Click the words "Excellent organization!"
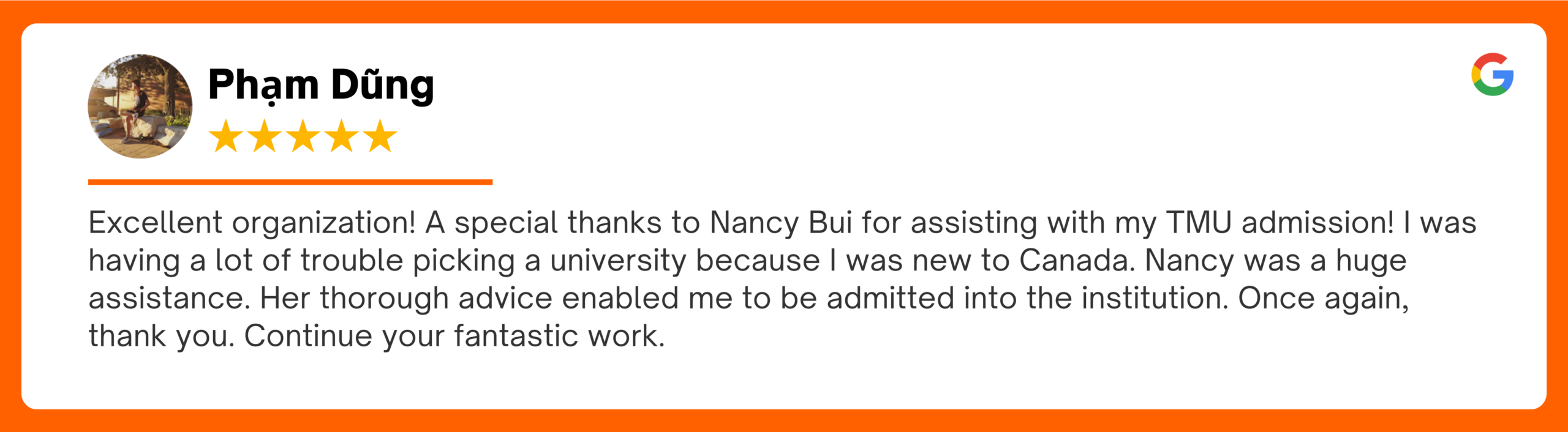1568x432 pixels. [x=252, y=223]
